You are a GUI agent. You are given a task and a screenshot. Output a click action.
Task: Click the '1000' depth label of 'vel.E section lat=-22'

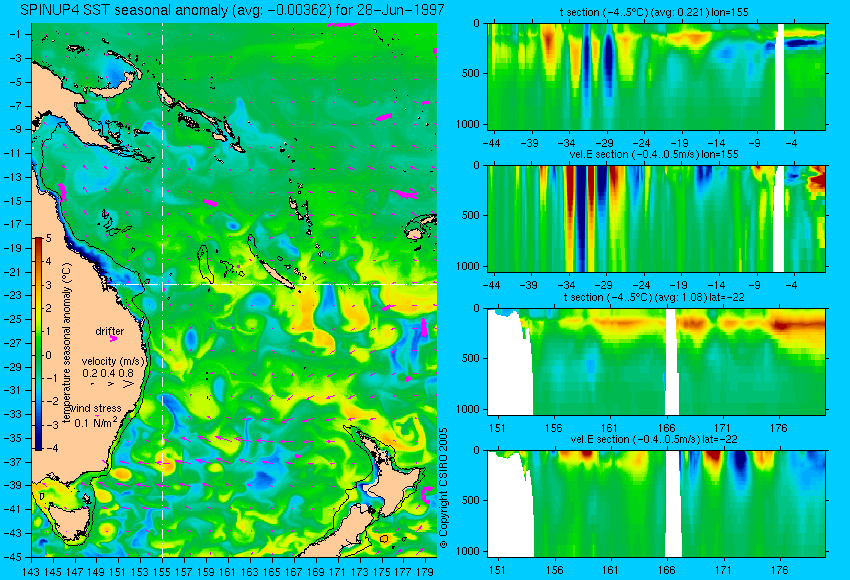pos(468,551)
